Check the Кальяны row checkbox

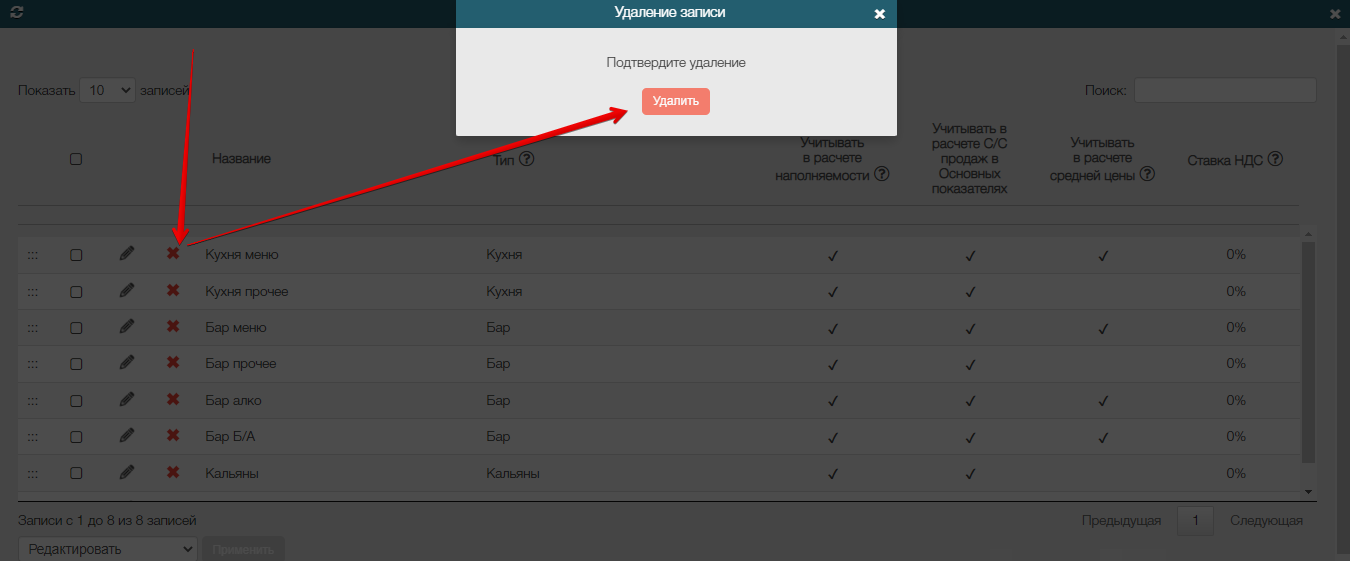pyautogui.click(x=76, y=473)
